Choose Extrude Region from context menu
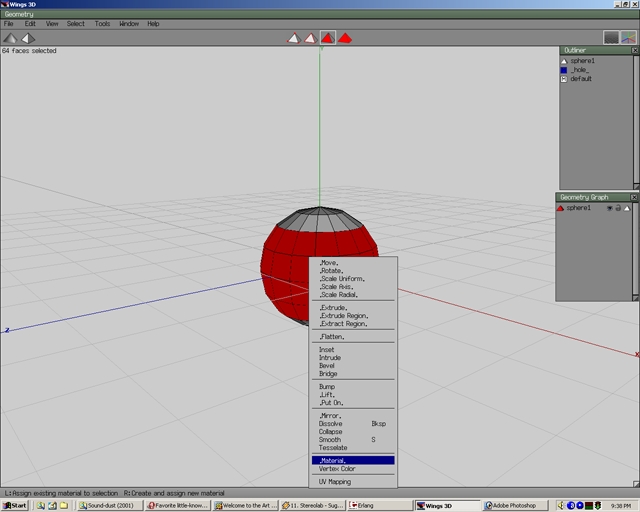The height and width of the screenshot is (512, 640). tap(353, 316)
